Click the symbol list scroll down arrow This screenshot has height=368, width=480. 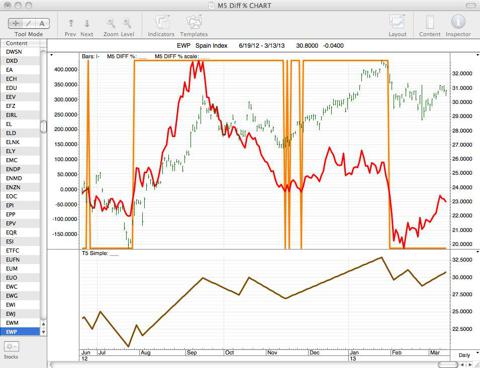[x=43, y=332]
